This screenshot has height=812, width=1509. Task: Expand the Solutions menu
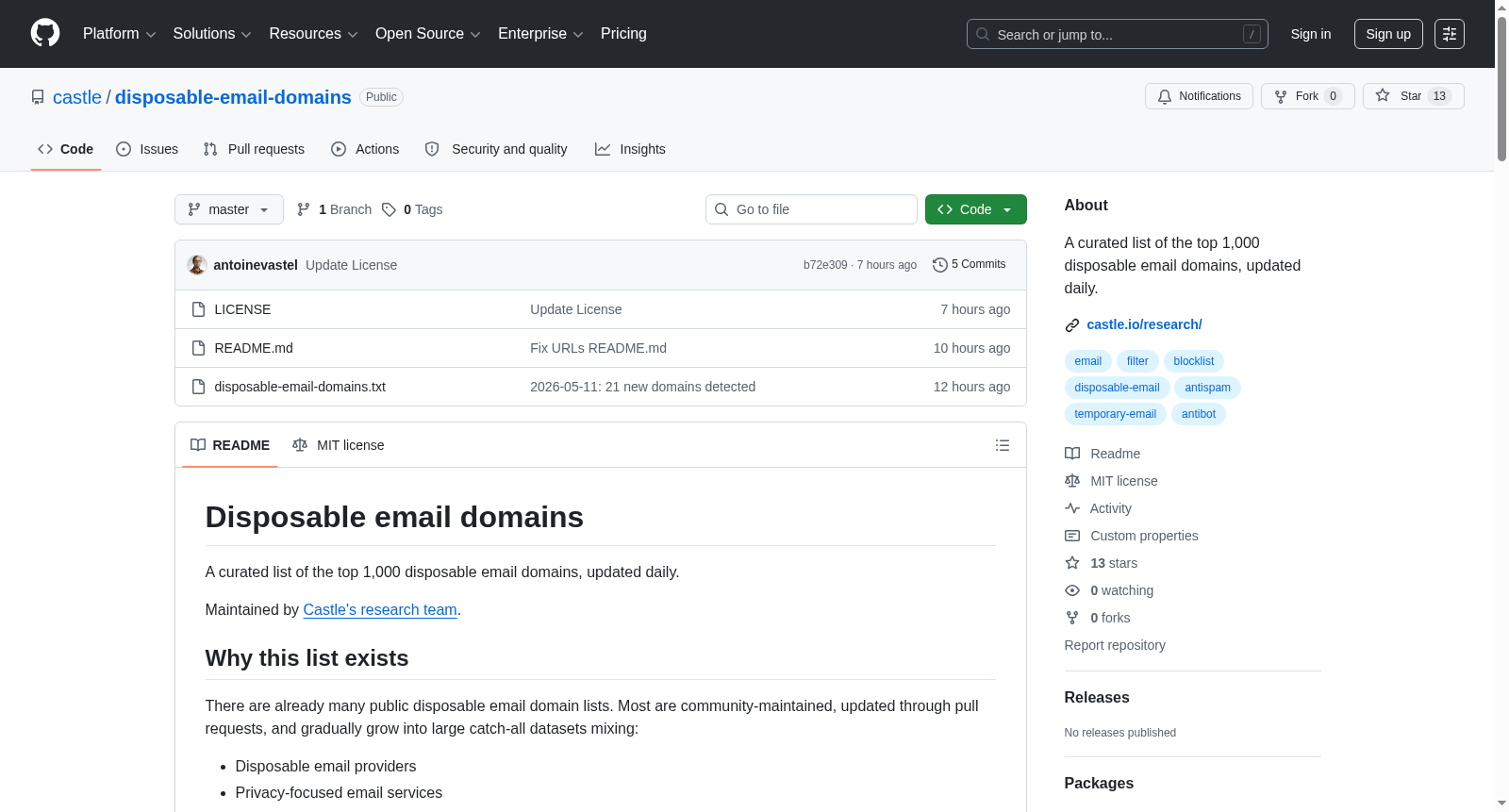[212, 34]
